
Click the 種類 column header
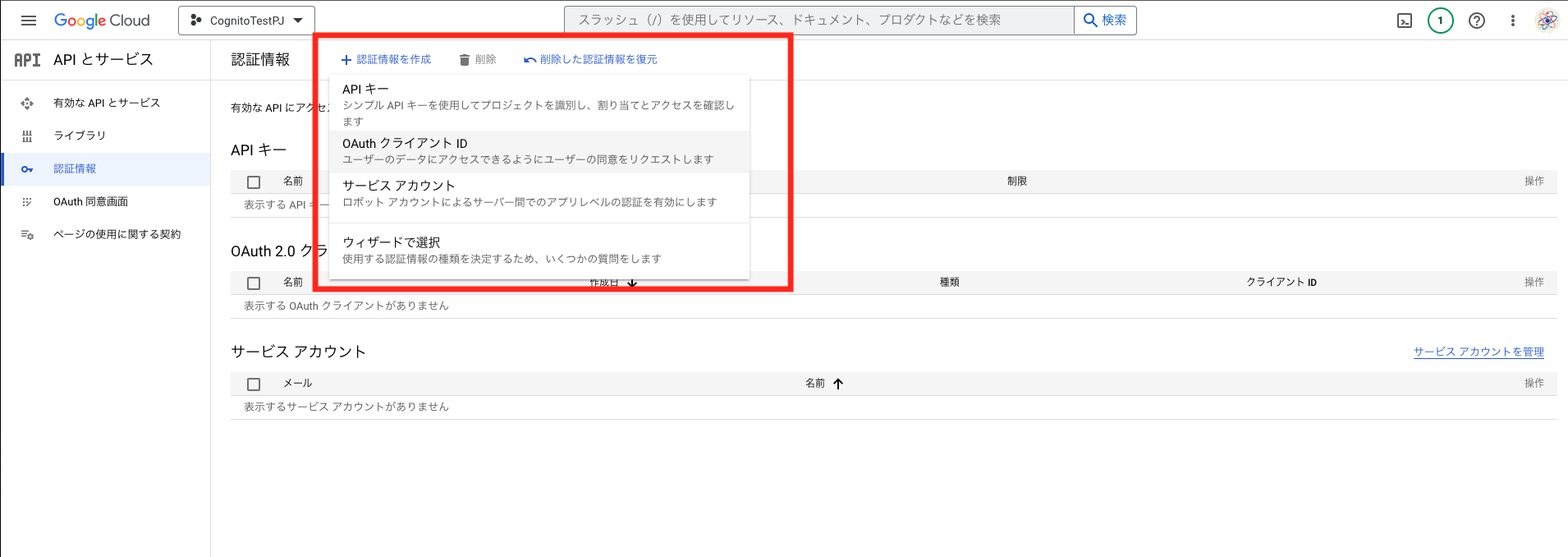tap(950, 282)
